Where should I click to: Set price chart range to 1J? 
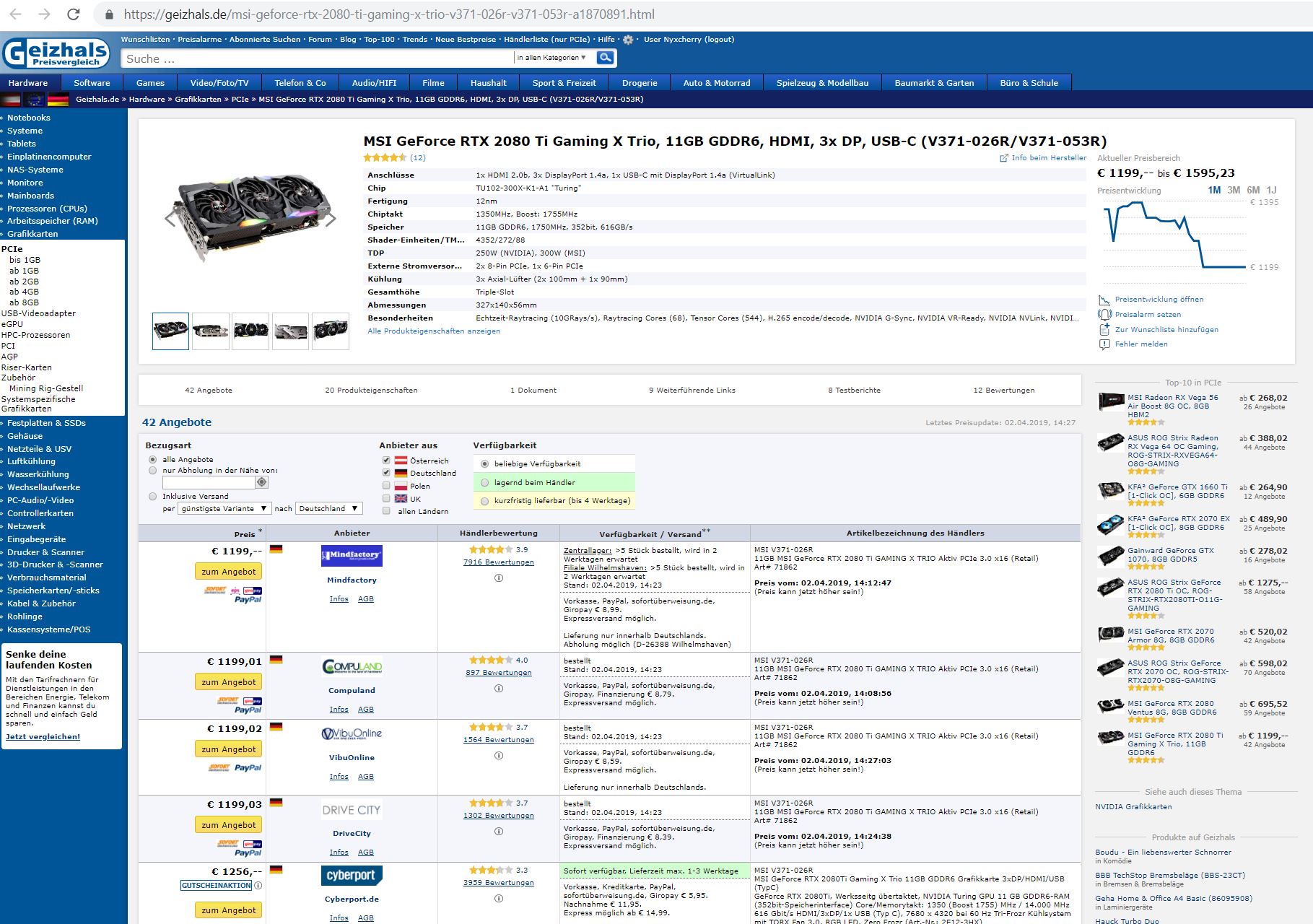pos(1271,190)
